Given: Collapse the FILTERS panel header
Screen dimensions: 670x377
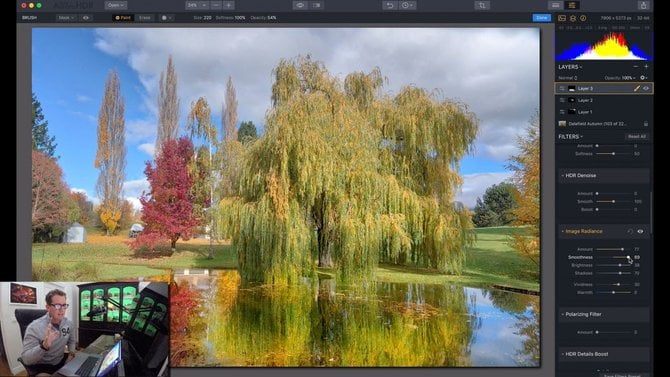Looking at the screenshot, I should tap(571, 137).
